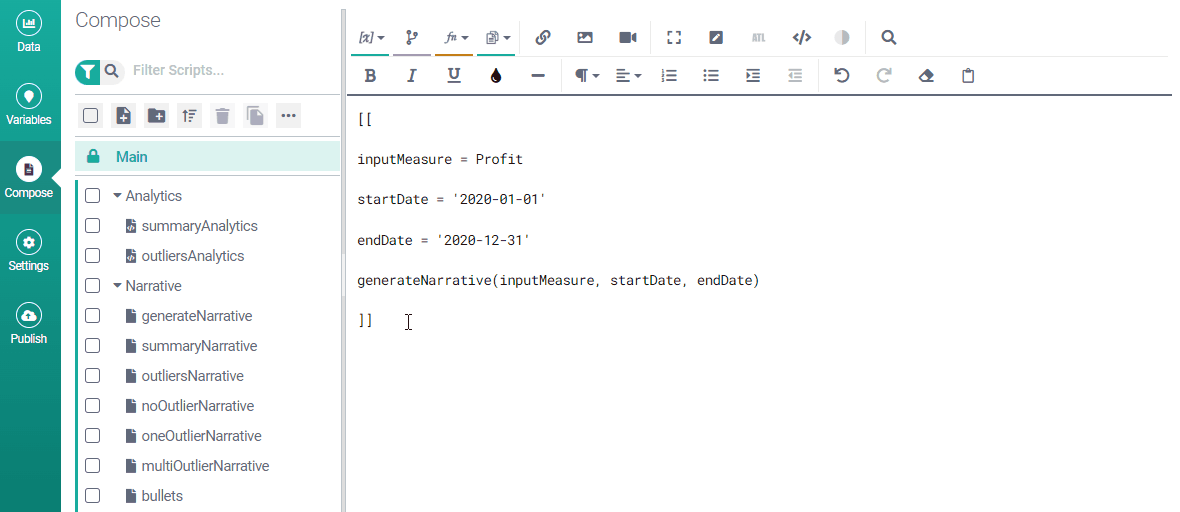Insert a horizontal line
The image size is (1180, 512).
(x=537, y=76)
